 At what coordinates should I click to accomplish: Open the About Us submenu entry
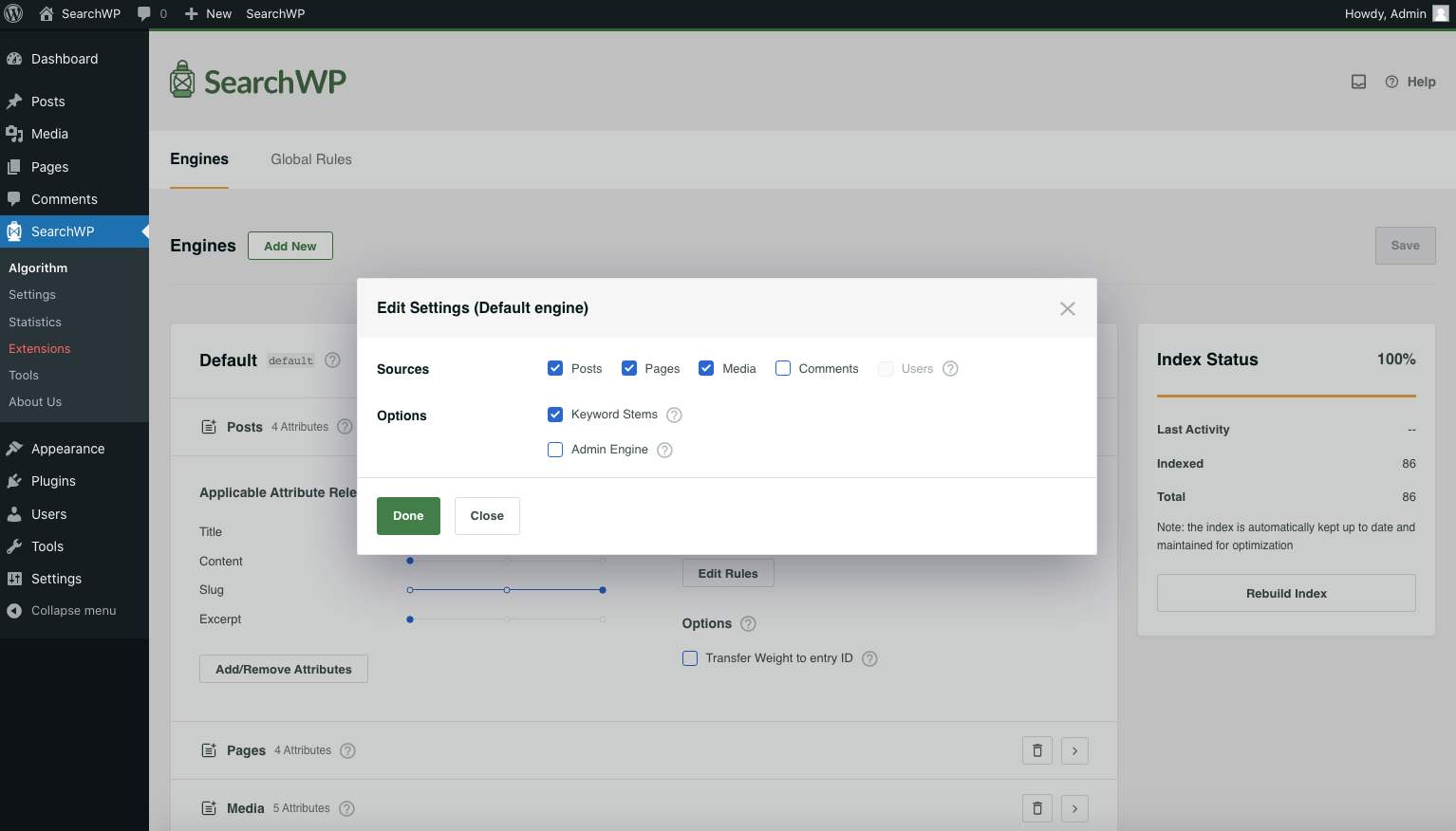(35, 402)
